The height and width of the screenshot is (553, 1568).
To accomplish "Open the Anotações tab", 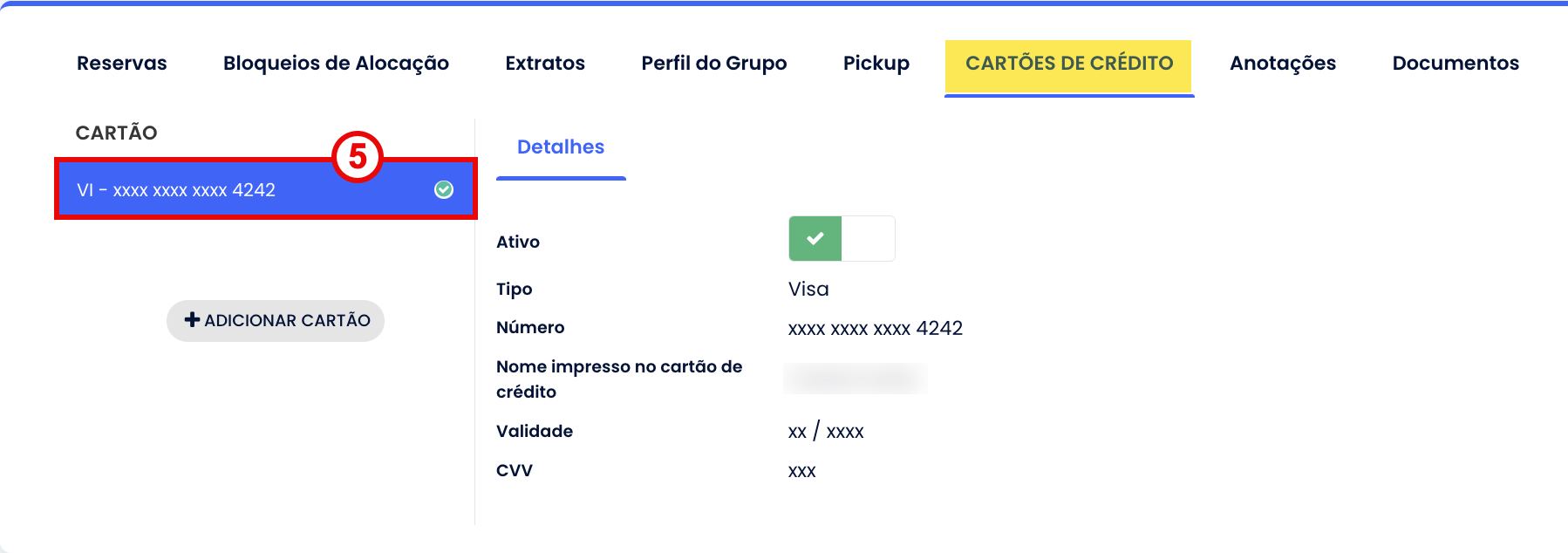I will coord(1283,64).
